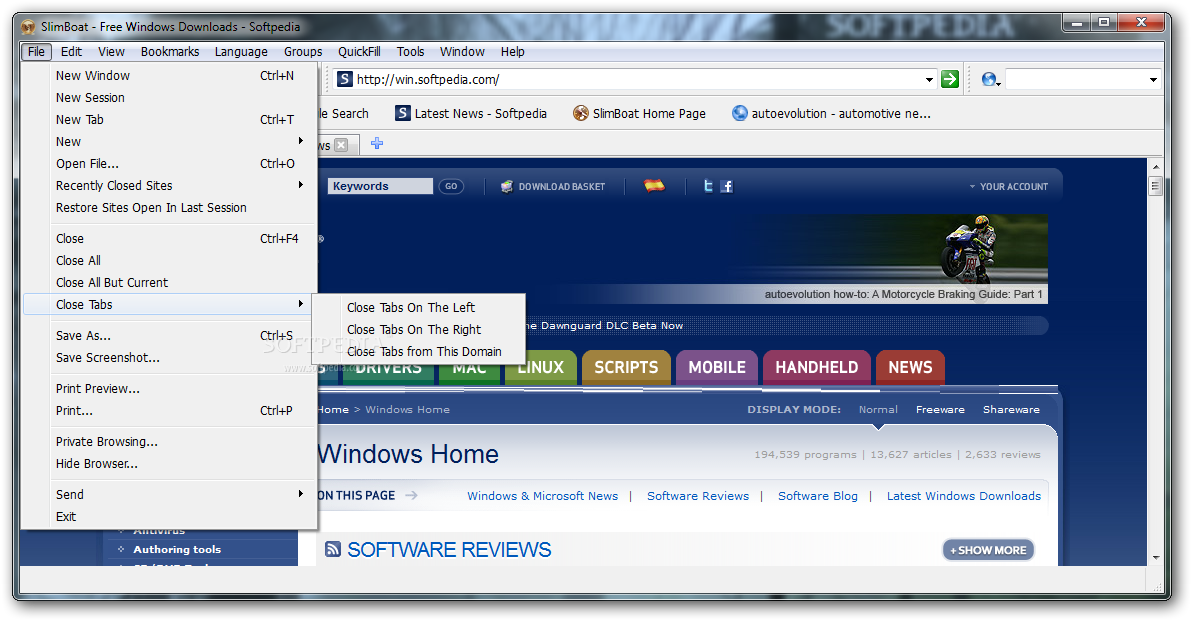Screen dimensions: 1192x621
Task: Open the QuickFill menu
Action: [x=359, y=52]
